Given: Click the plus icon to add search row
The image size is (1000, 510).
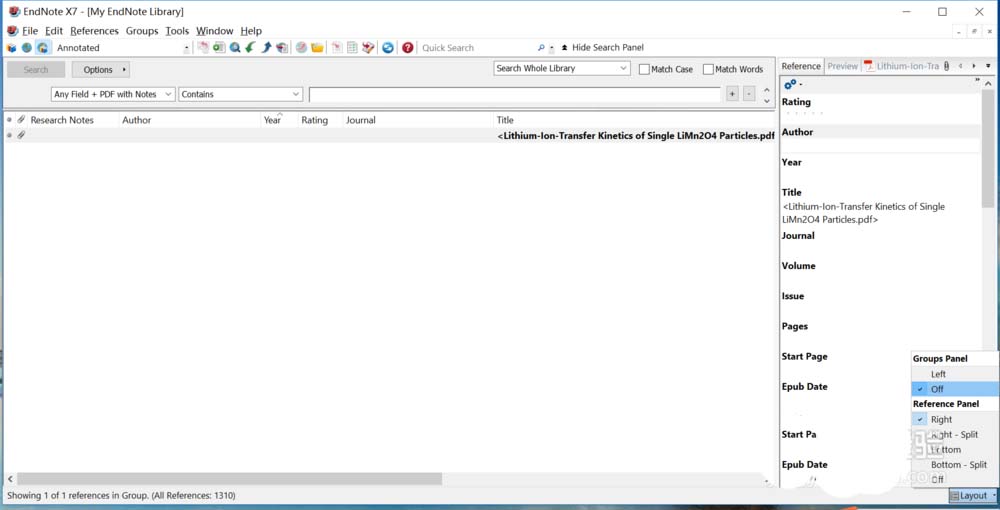Looking at the screenshot, I should pyautogui.click(x=732, y=94).
